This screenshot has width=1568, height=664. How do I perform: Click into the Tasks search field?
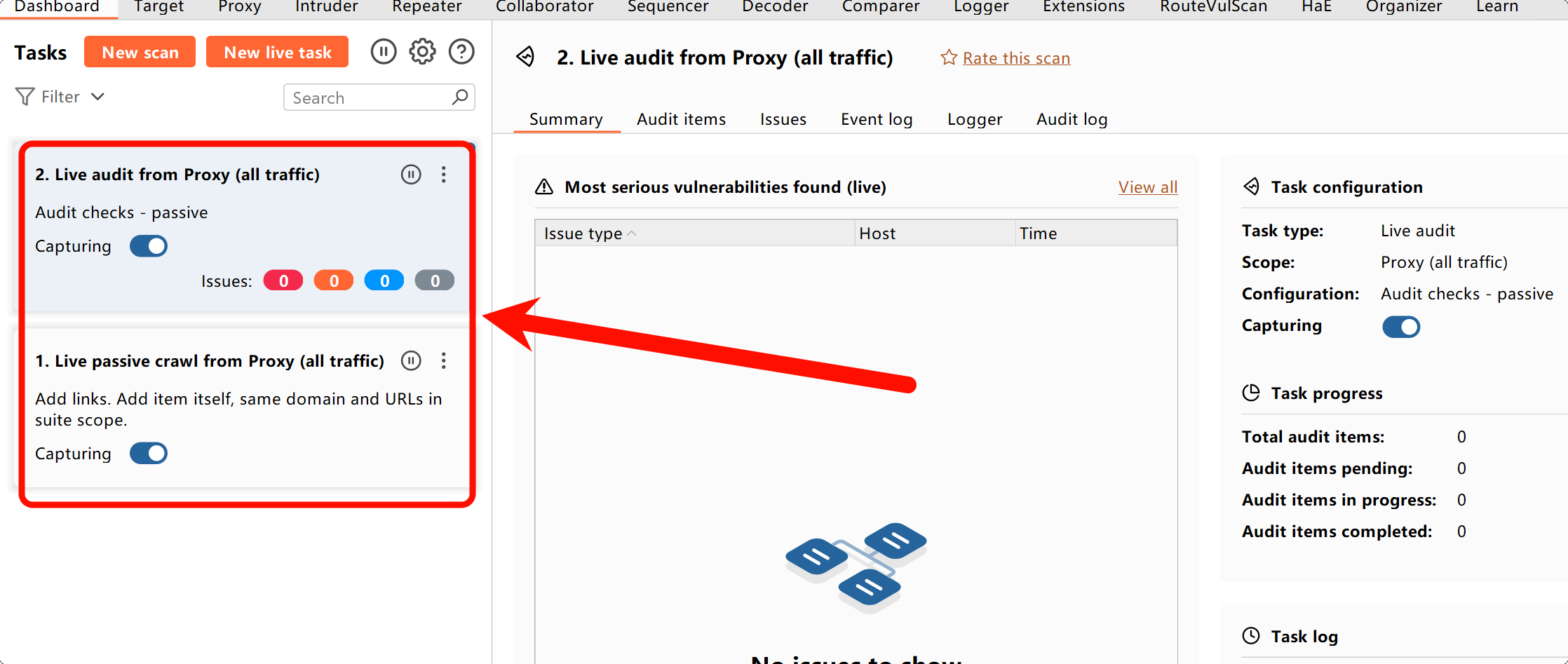[x=368, y=98]
